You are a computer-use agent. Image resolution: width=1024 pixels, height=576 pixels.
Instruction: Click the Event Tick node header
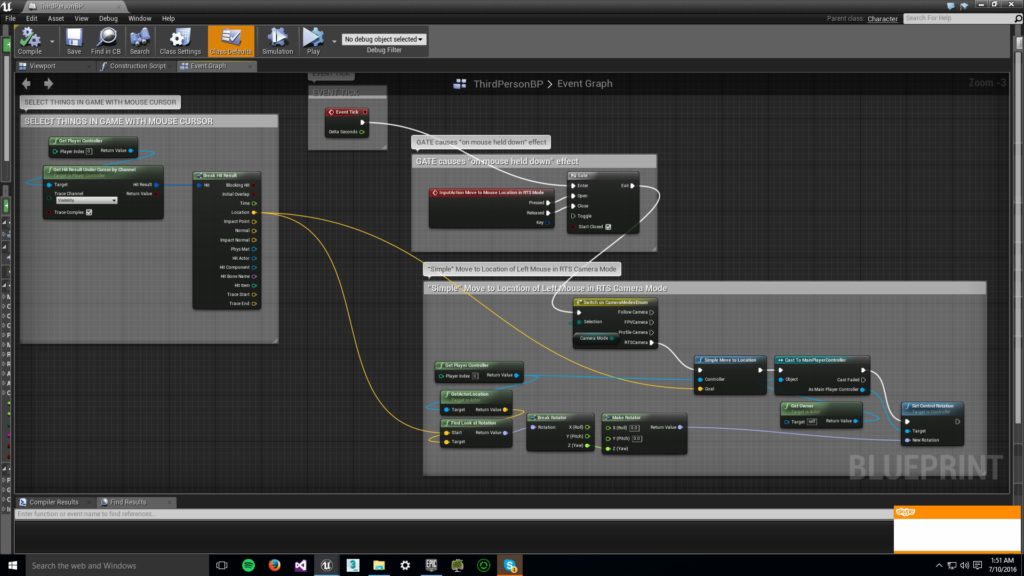[347, 112]
